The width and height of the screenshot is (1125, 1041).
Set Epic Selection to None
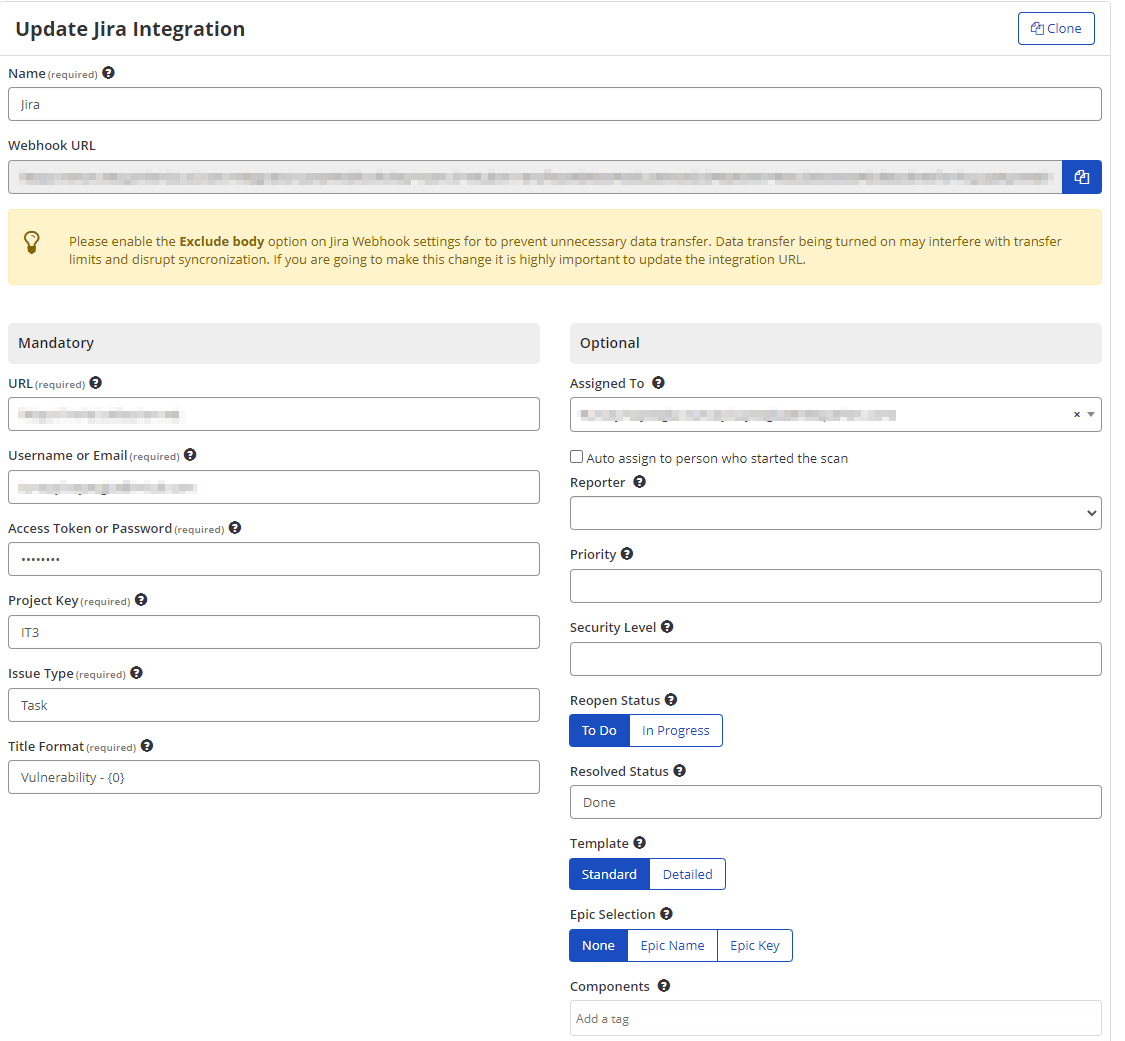tap(598, 946)
